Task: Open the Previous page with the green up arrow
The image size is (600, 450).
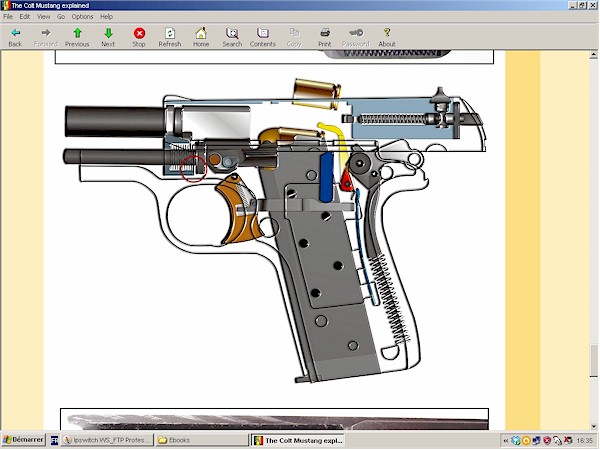Action: [x=77, y=37]
